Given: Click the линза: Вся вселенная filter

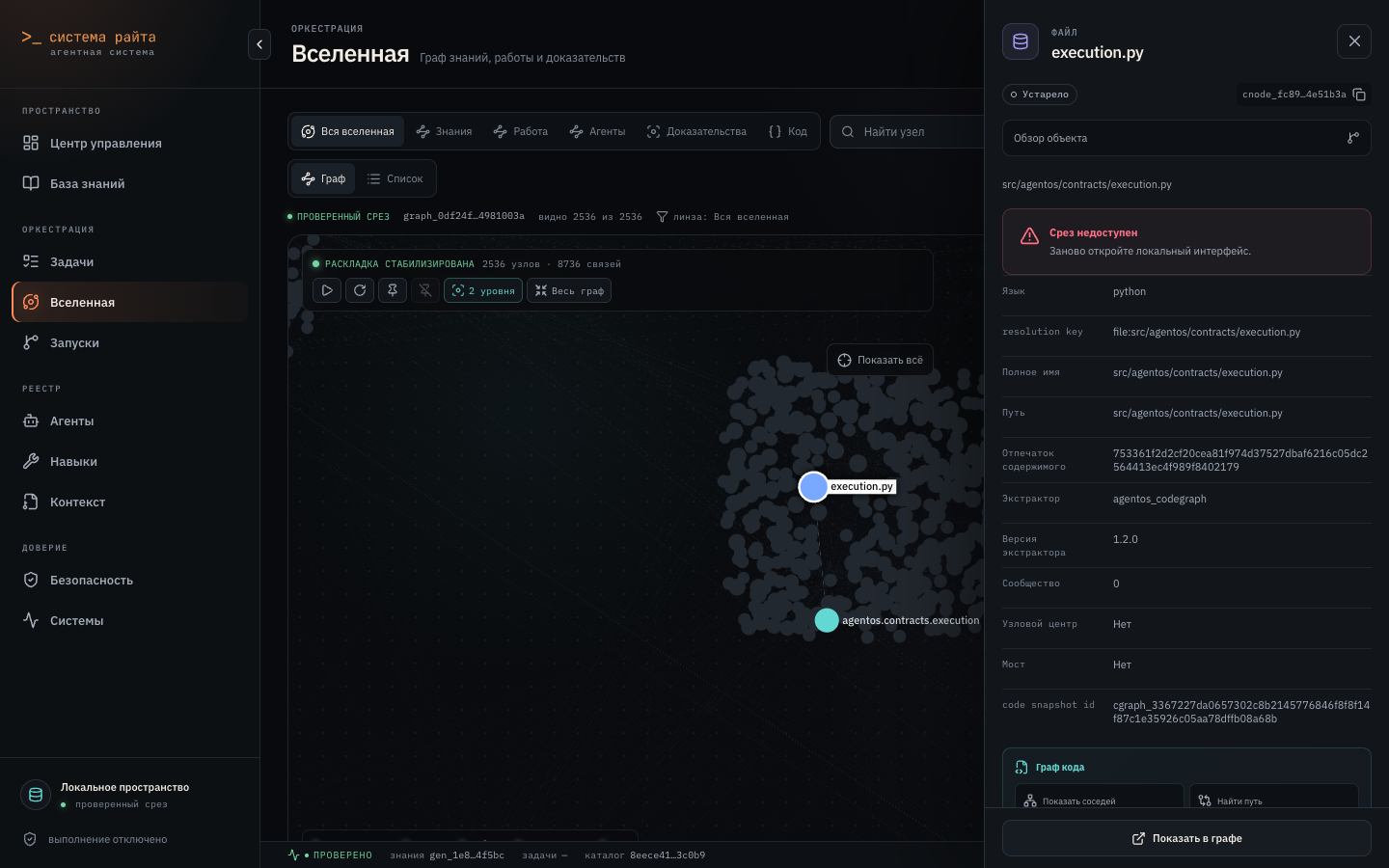Looking at the screenshot, I should [722, 217].
